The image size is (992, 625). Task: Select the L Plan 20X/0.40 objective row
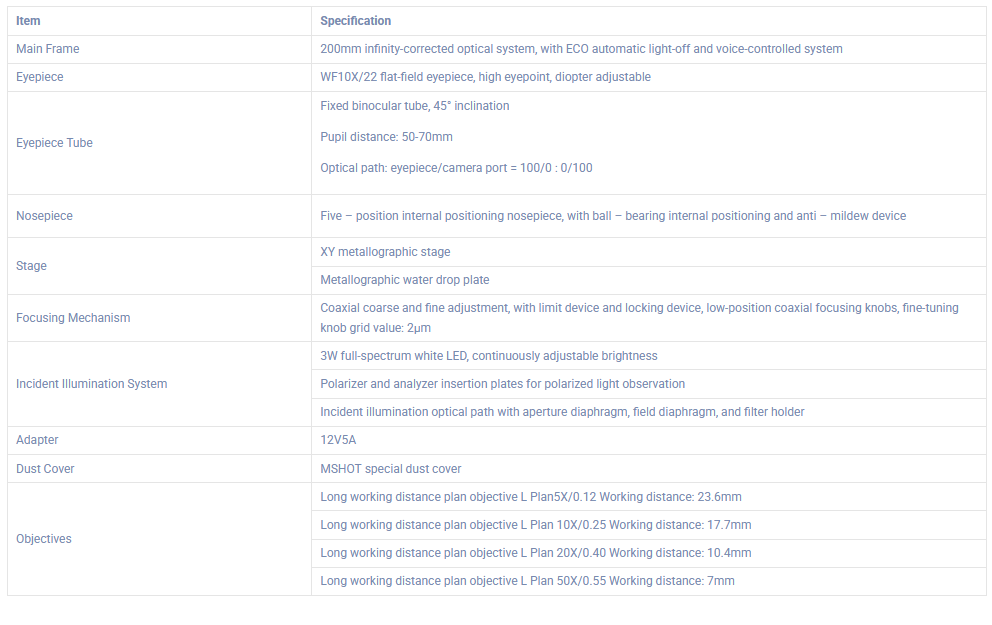(535, 553)
